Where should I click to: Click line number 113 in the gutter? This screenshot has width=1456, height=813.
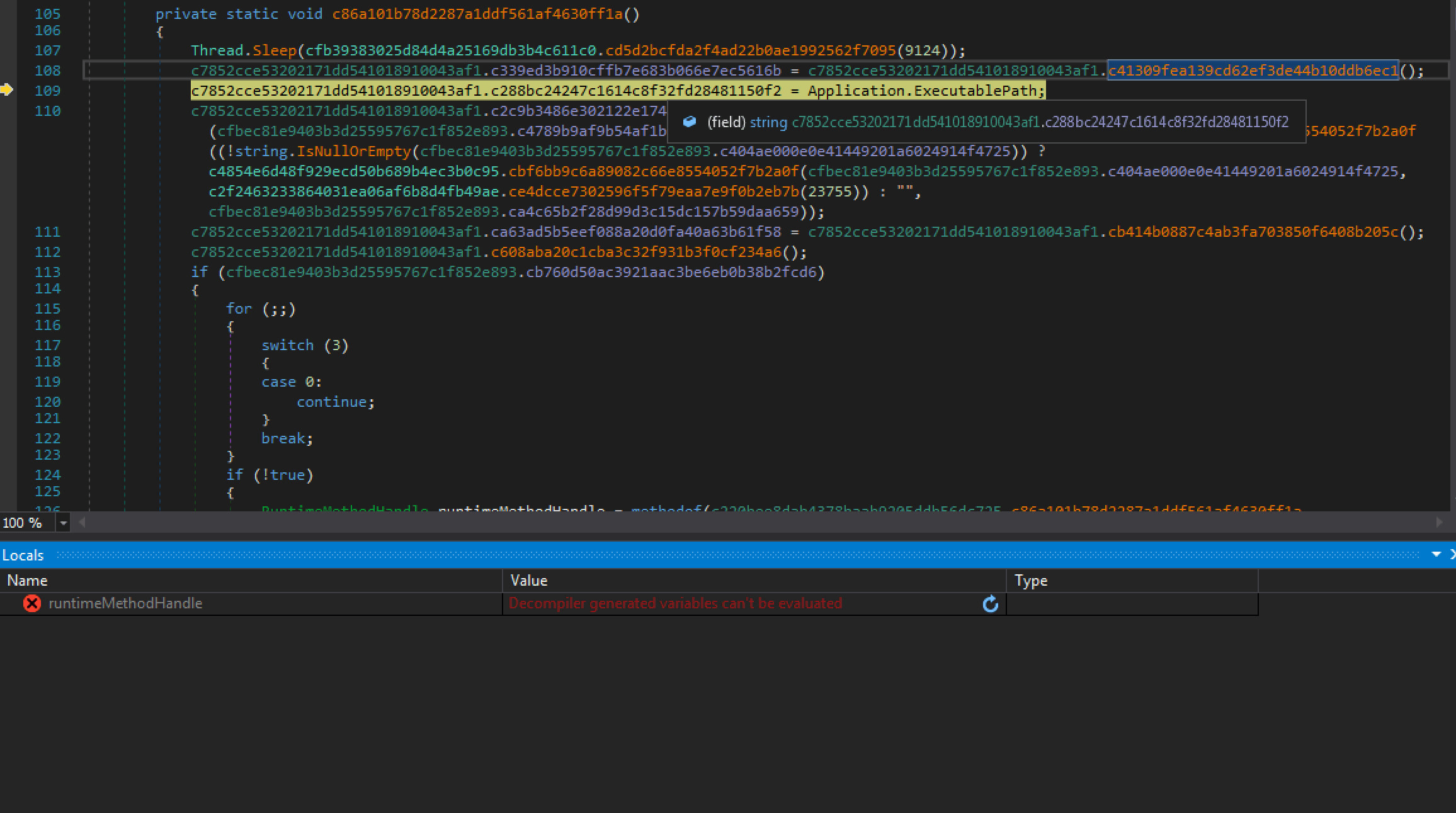coord(48,272)
